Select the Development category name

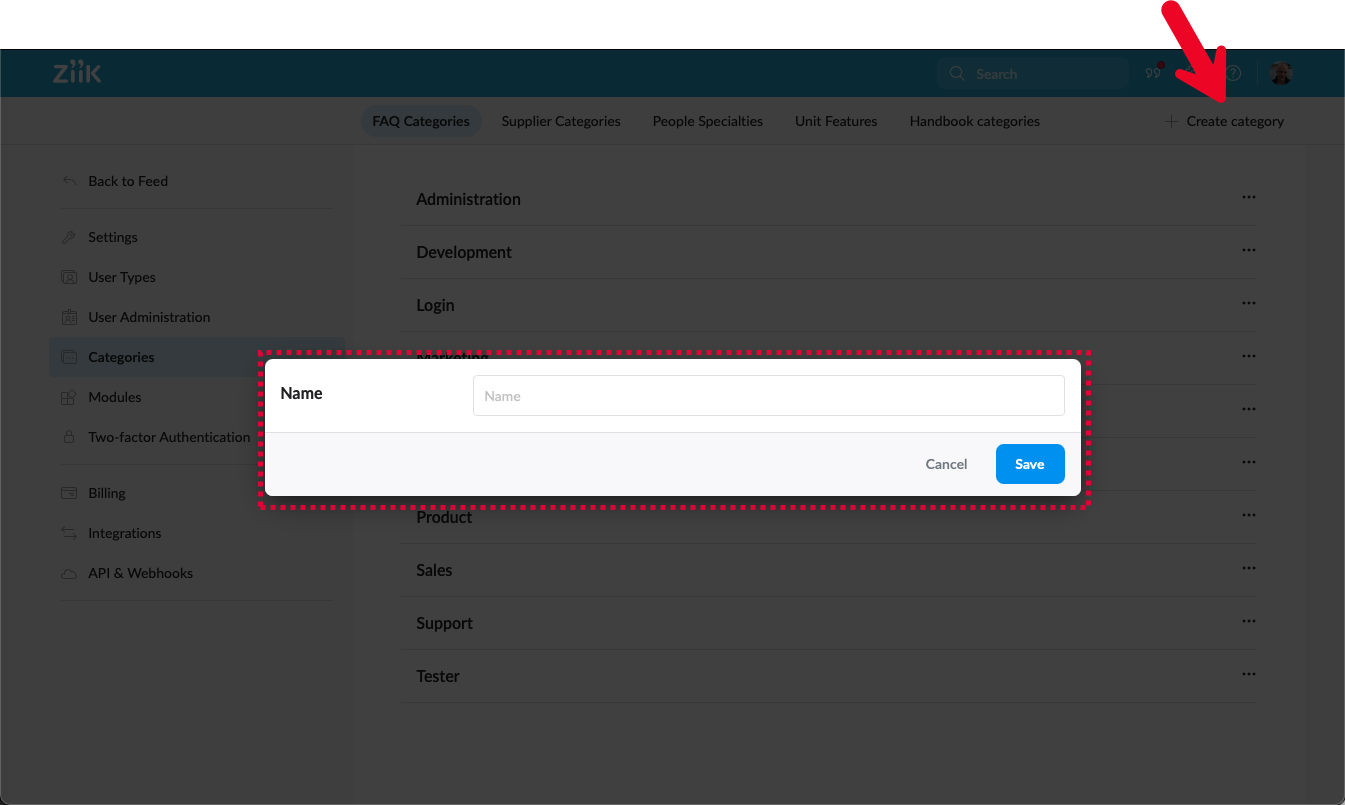(464, 252)
